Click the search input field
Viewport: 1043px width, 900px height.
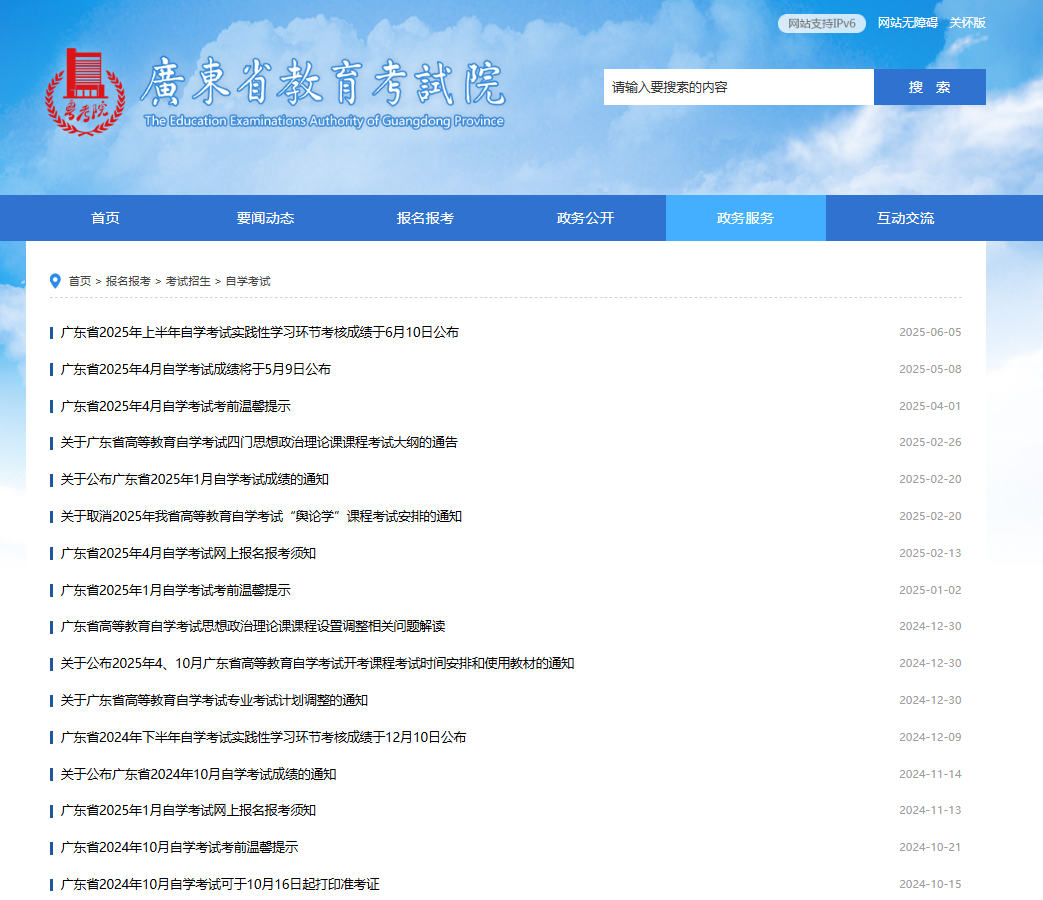(x=738, y=87)
